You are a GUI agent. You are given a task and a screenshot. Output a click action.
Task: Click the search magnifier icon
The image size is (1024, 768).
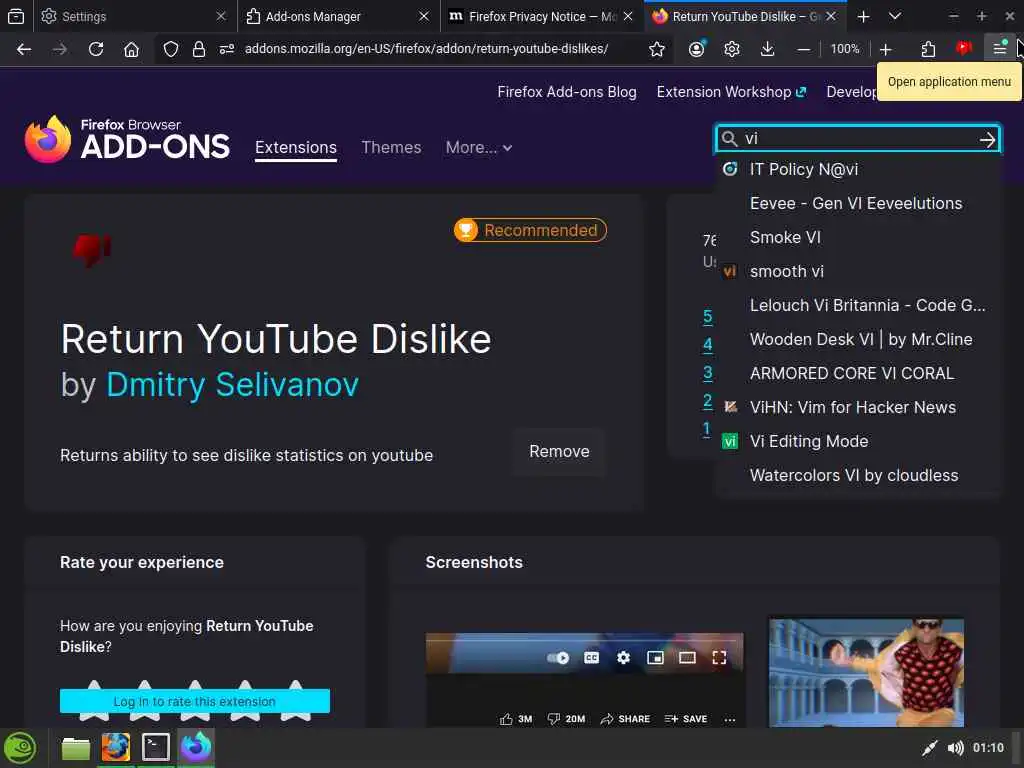[x=729, y=138]
